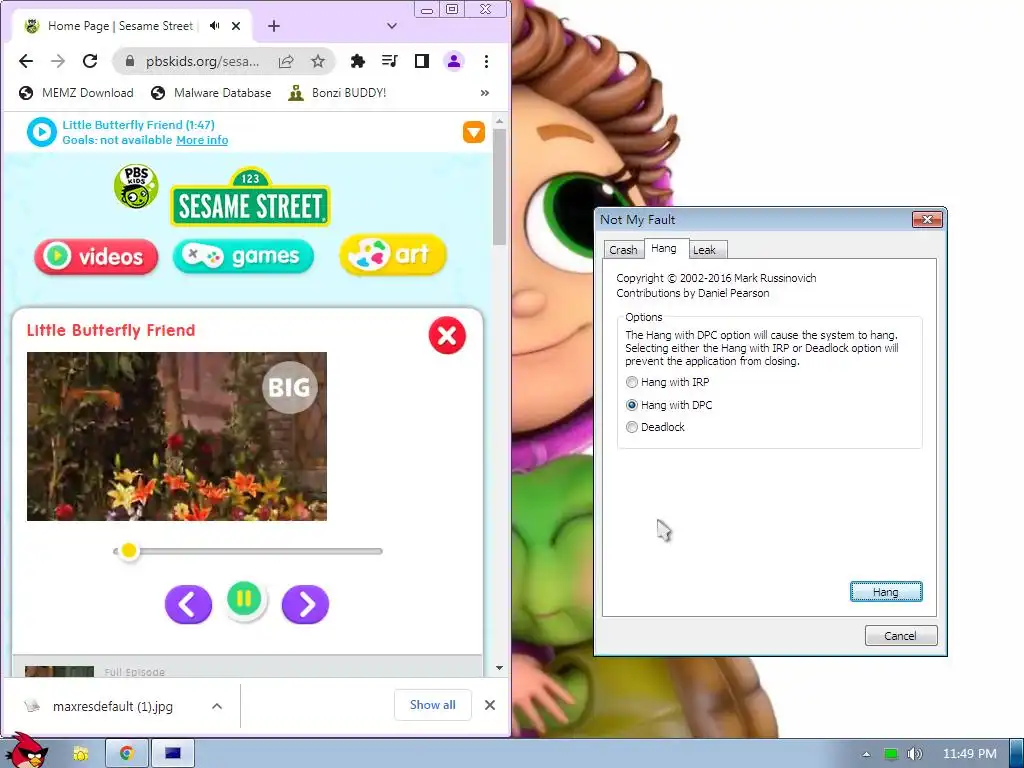Click the PBS Kids logo
Image resolution: width=1024 pixels, height=768 pixels.
tap(136, 187)
